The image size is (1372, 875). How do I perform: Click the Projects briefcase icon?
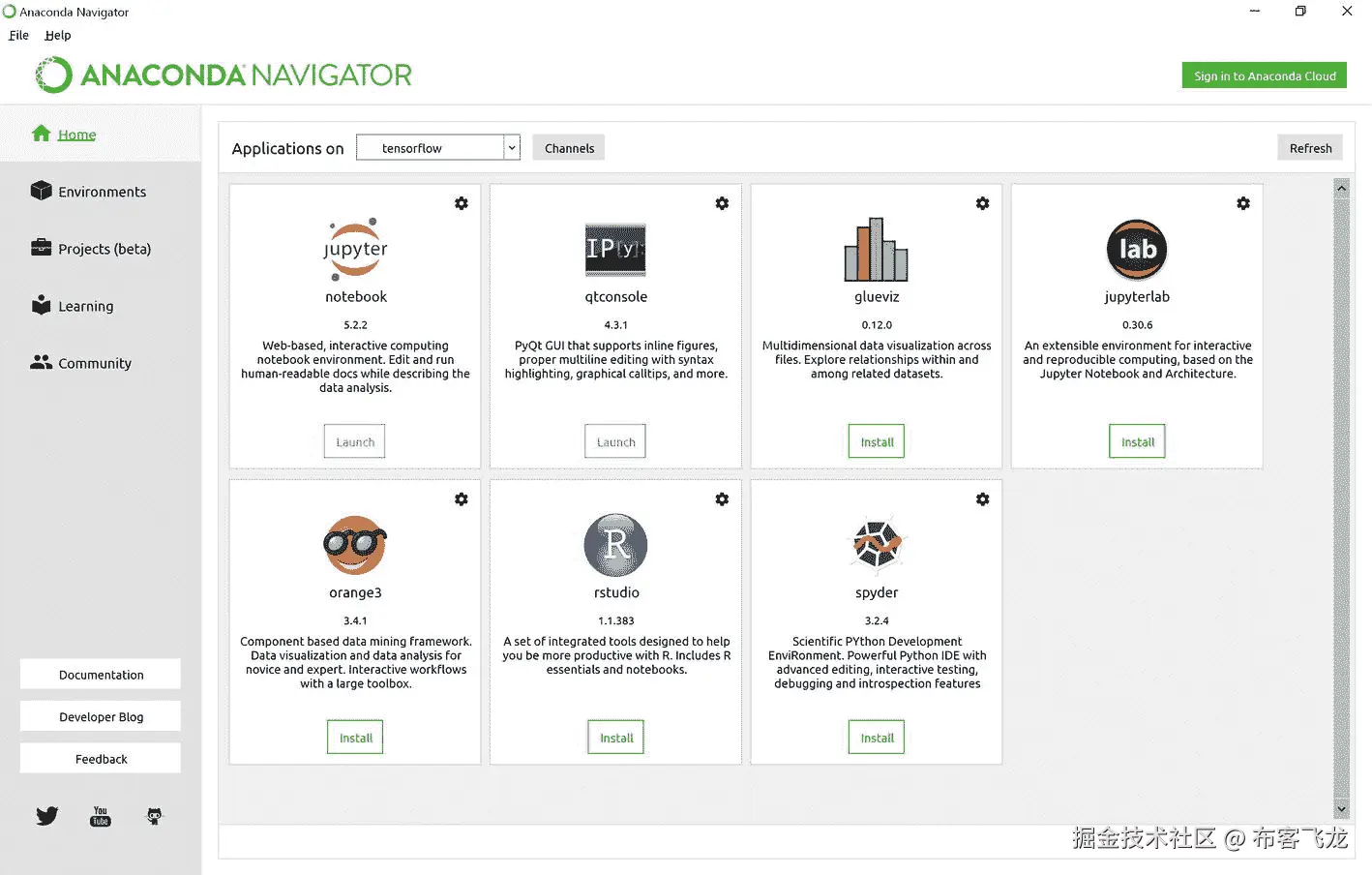point(41,248)
